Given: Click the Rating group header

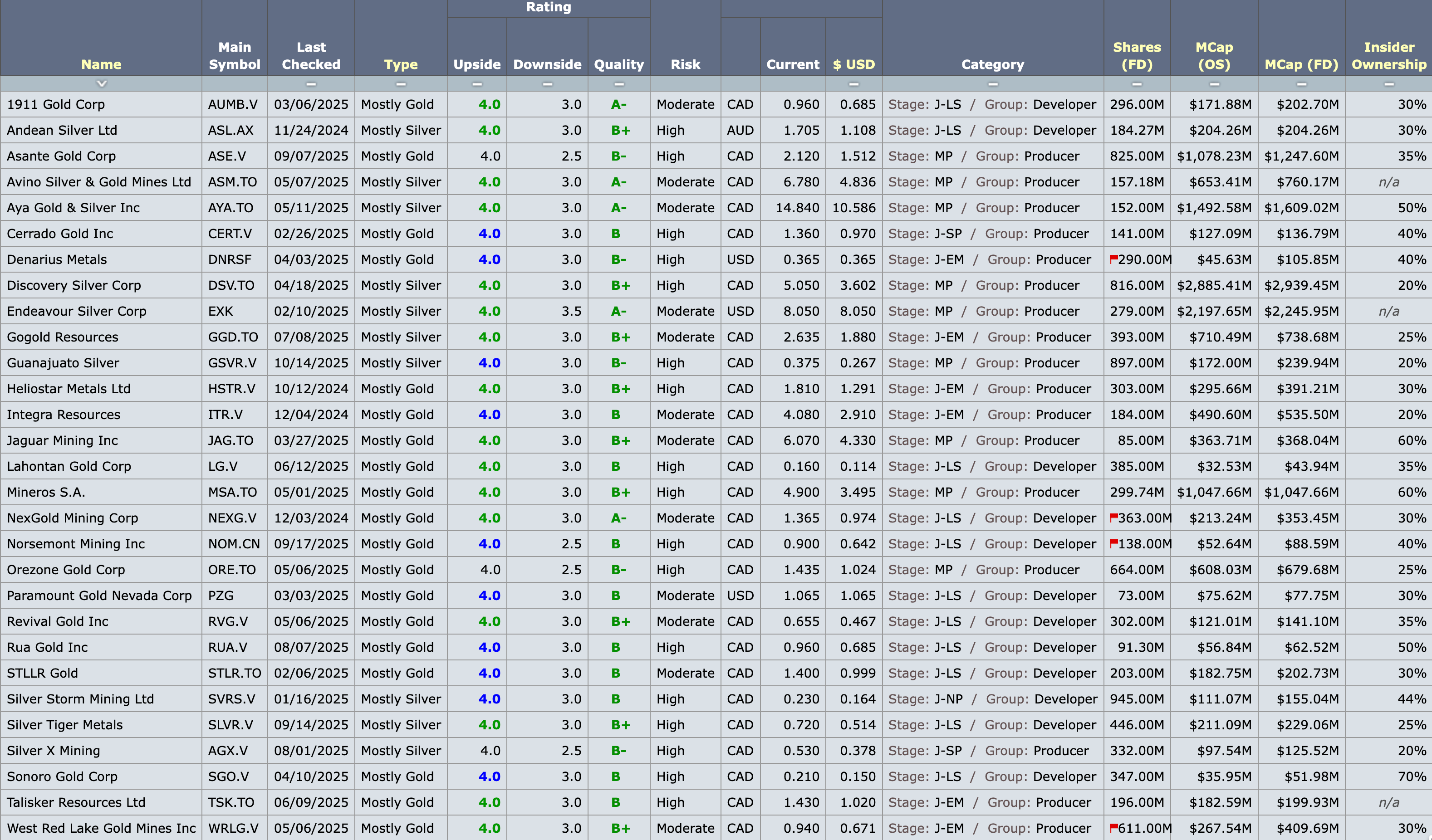Looking at the screenshot, I should [549, 7].
